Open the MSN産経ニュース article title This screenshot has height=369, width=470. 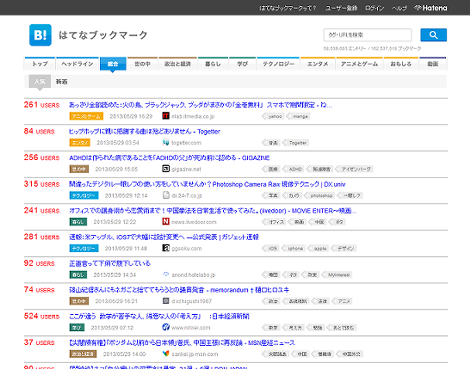tap(182, 342)
